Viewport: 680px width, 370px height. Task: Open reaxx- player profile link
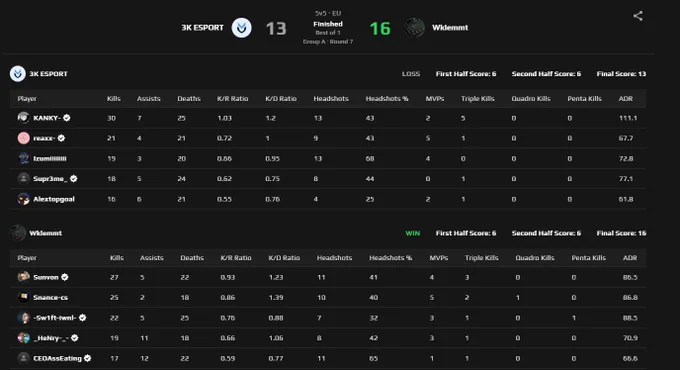click(x=44, y=138)
